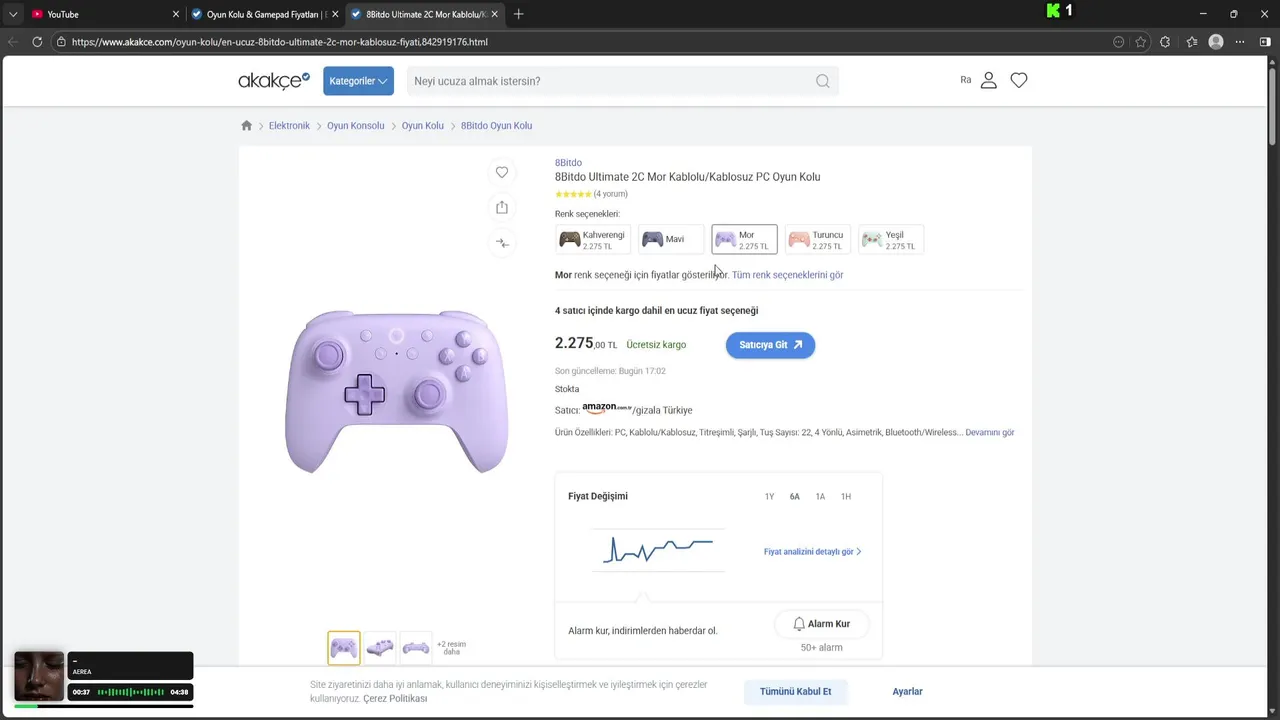Open a new browser tab
1280x720 pixels.
[518, 14]
